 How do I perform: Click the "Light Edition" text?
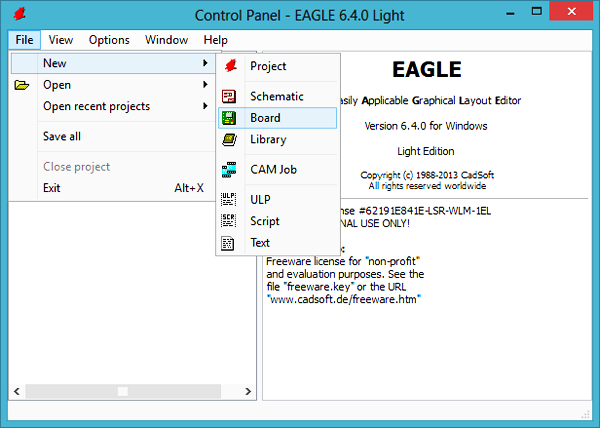426,151
